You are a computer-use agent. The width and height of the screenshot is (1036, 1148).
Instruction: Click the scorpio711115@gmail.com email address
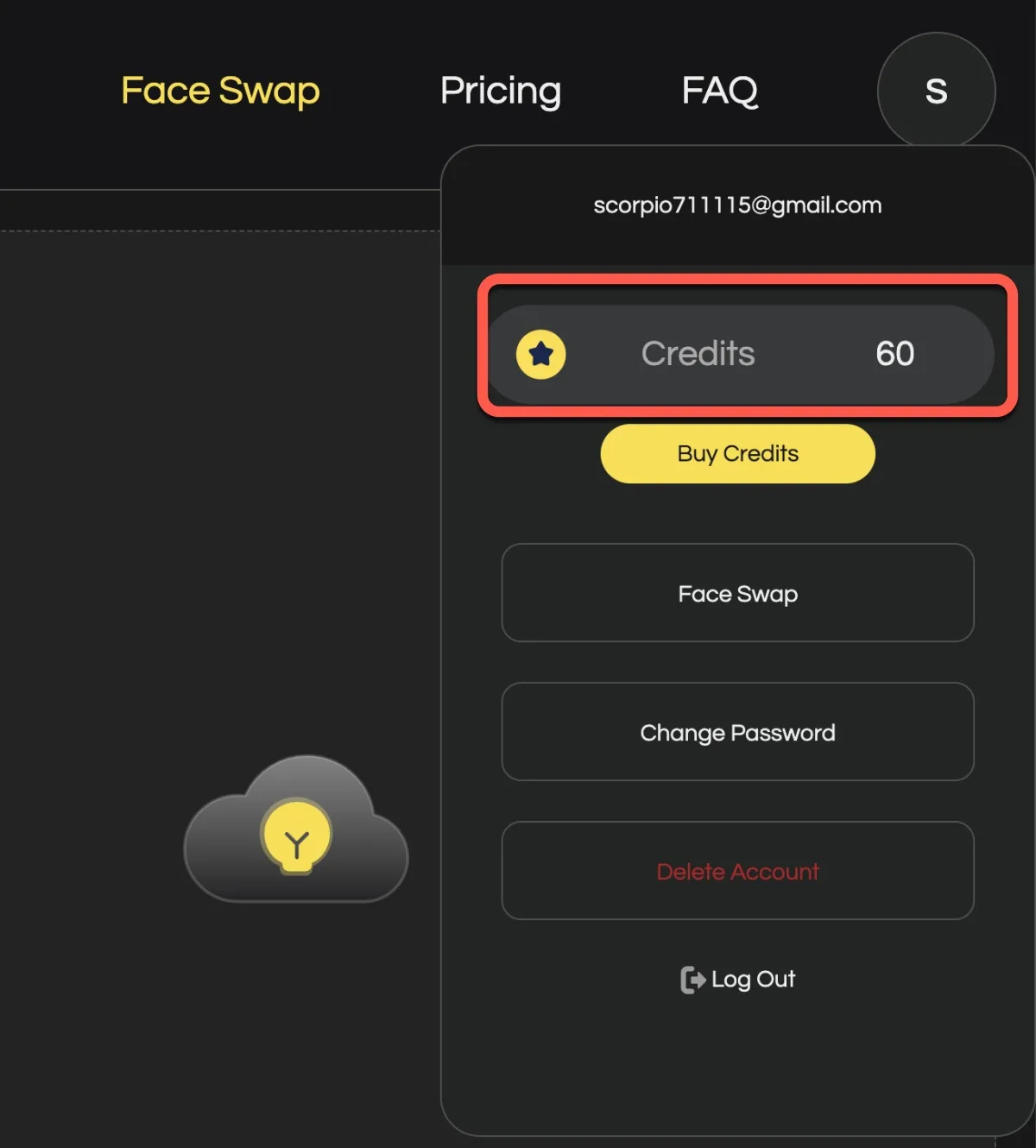[x=737, y=205]
